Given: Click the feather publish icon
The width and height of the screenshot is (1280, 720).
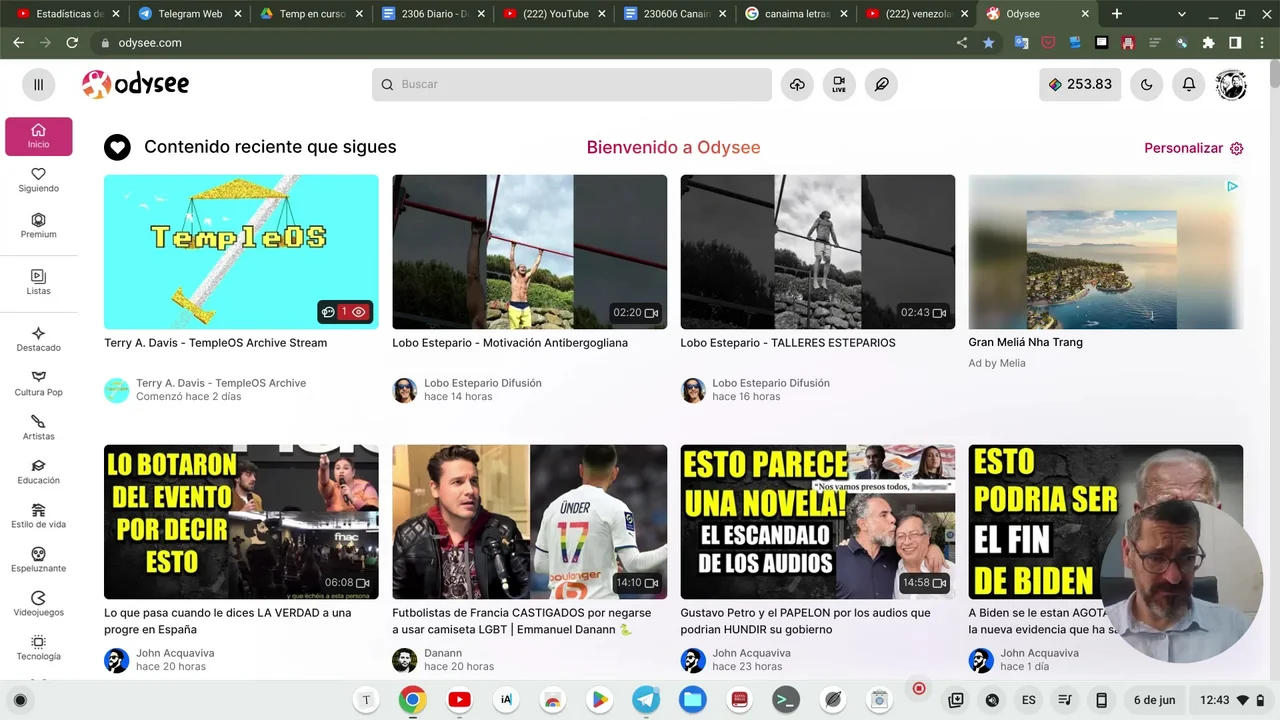Looking at the screenshot, I should click(881, 85).
